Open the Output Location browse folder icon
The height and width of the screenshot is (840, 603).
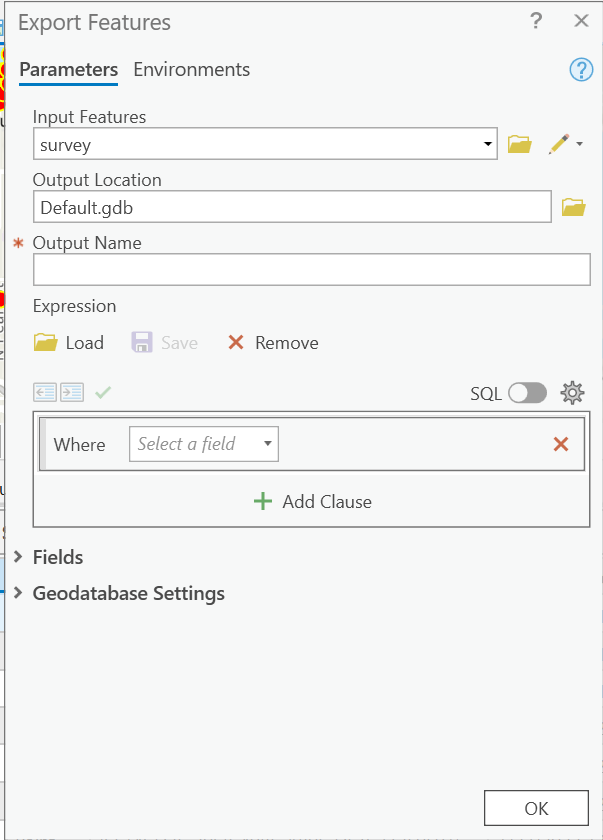click(573, 206)
